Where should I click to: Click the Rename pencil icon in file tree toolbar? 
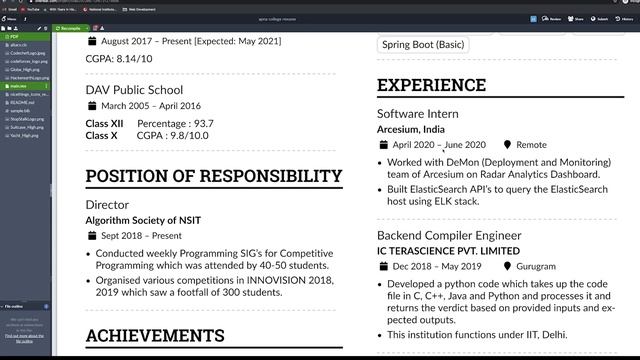coord(39,28)
